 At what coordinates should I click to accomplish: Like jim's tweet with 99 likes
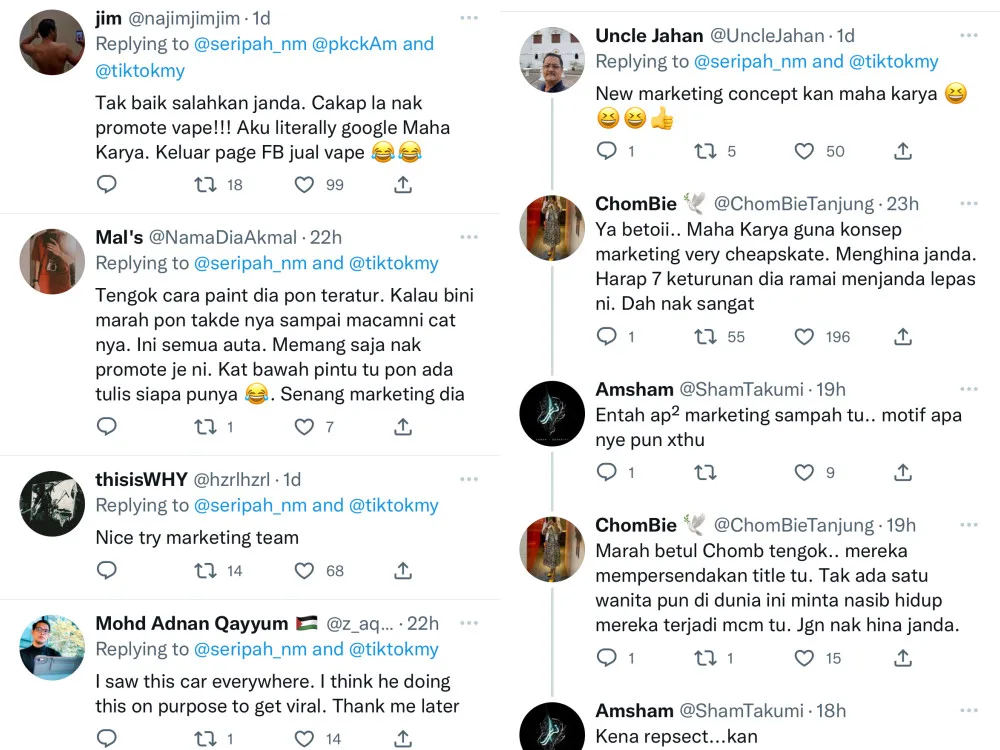click(305, 185)
